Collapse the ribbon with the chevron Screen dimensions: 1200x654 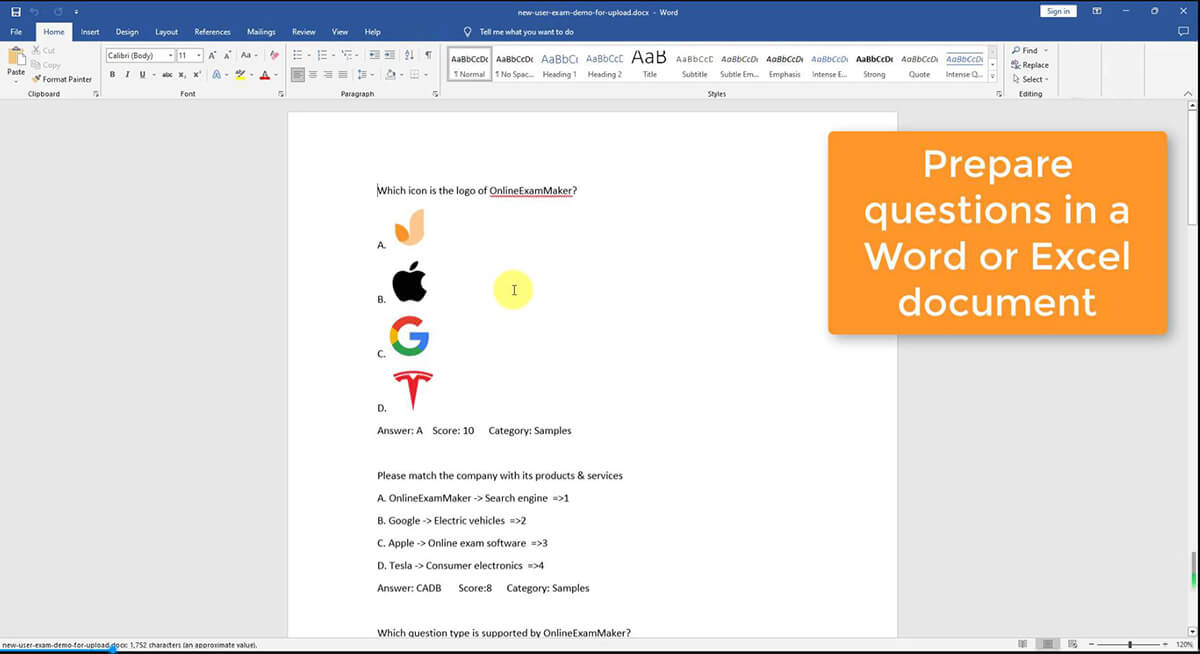click(1188, 94)
